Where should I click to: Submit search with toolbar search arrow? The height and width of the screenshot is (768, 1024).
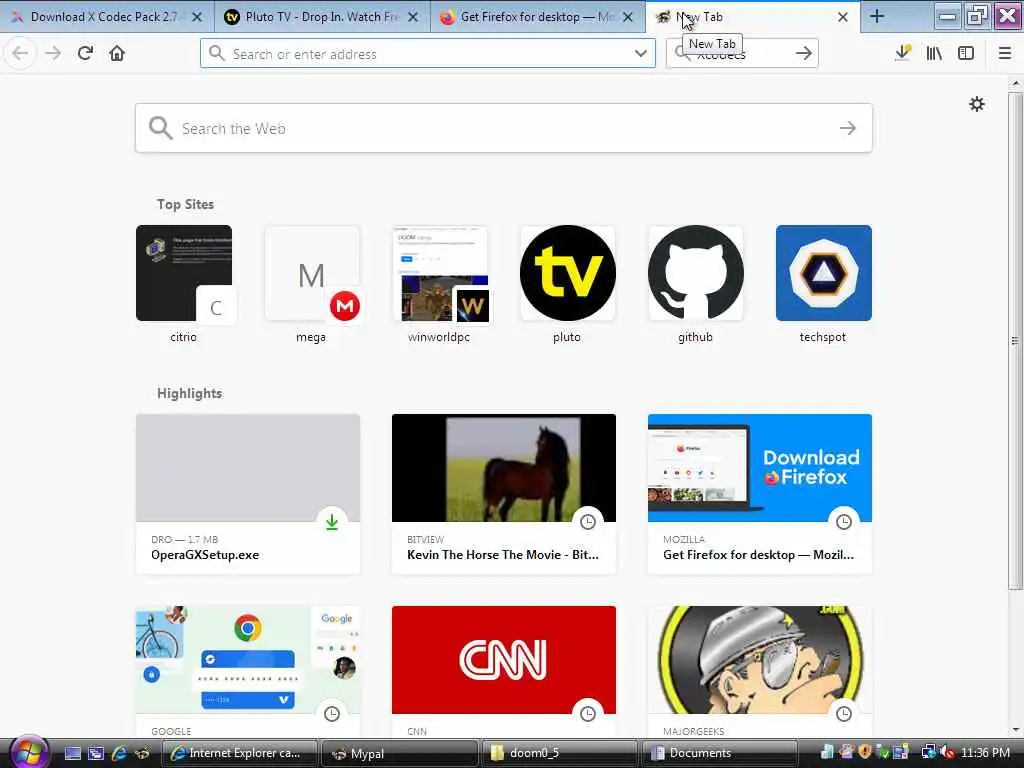pyautogui.click(x=804, y=54)
